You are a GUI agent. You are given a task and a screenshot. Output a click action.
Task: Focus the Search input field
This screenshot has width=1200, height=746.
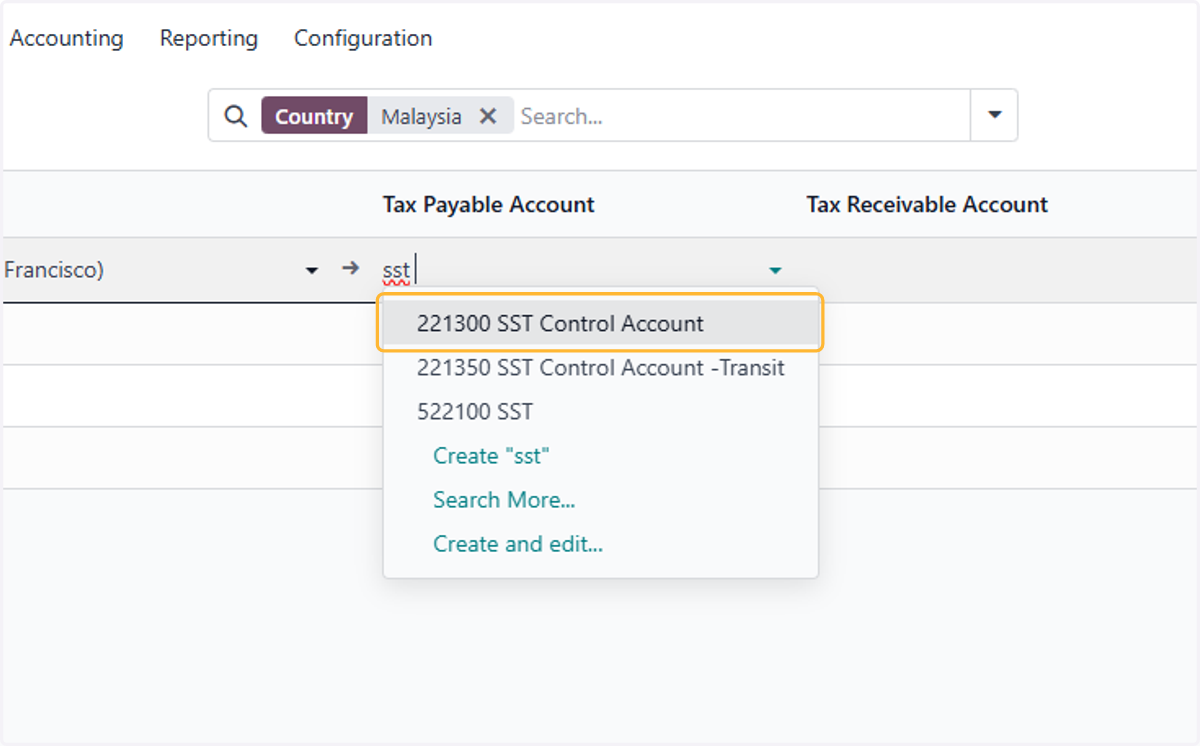[x=740, y=116]
